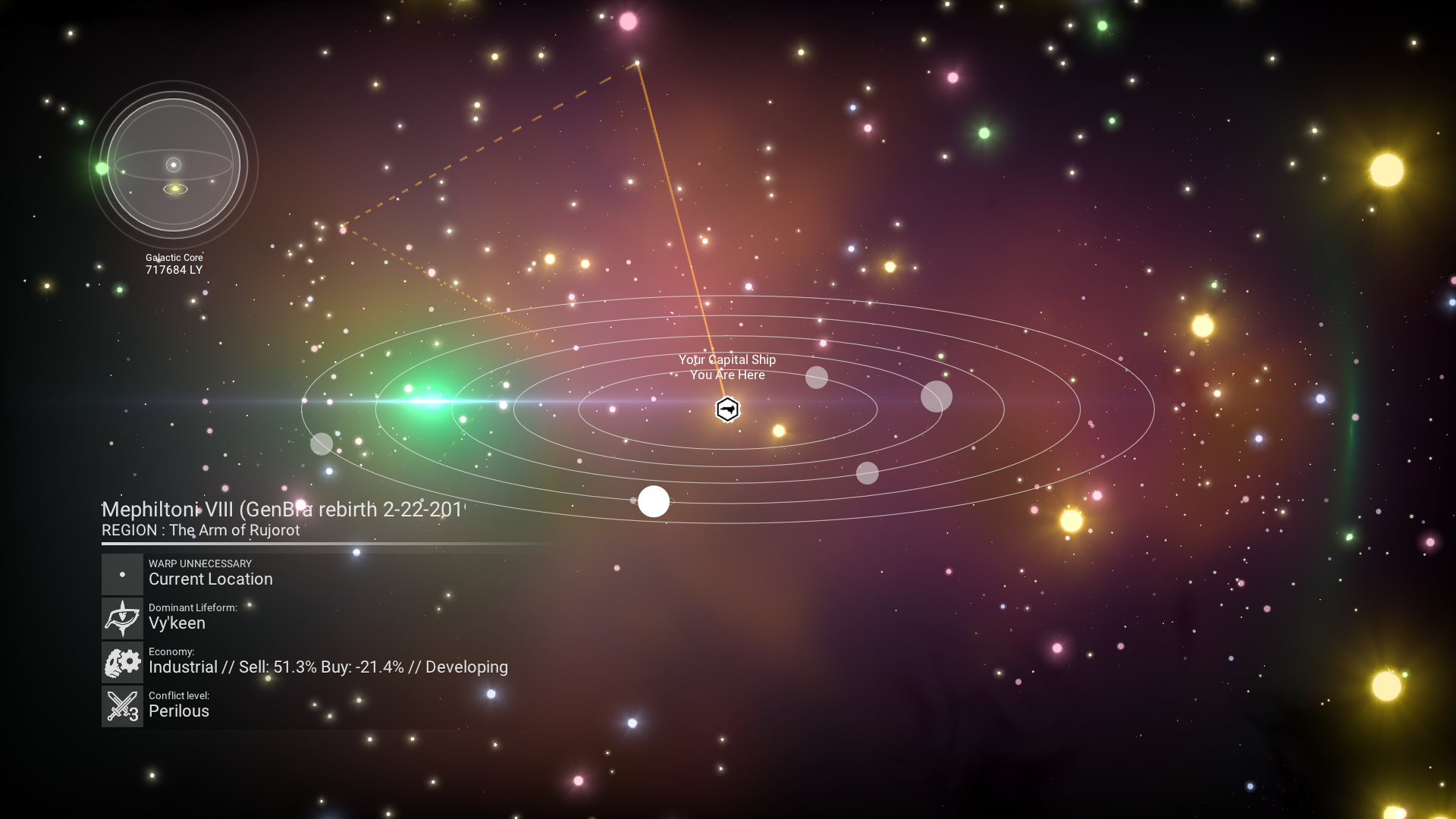Click the current location dot icon
This screenshot has height=819, width=1456.
point(122,574)
